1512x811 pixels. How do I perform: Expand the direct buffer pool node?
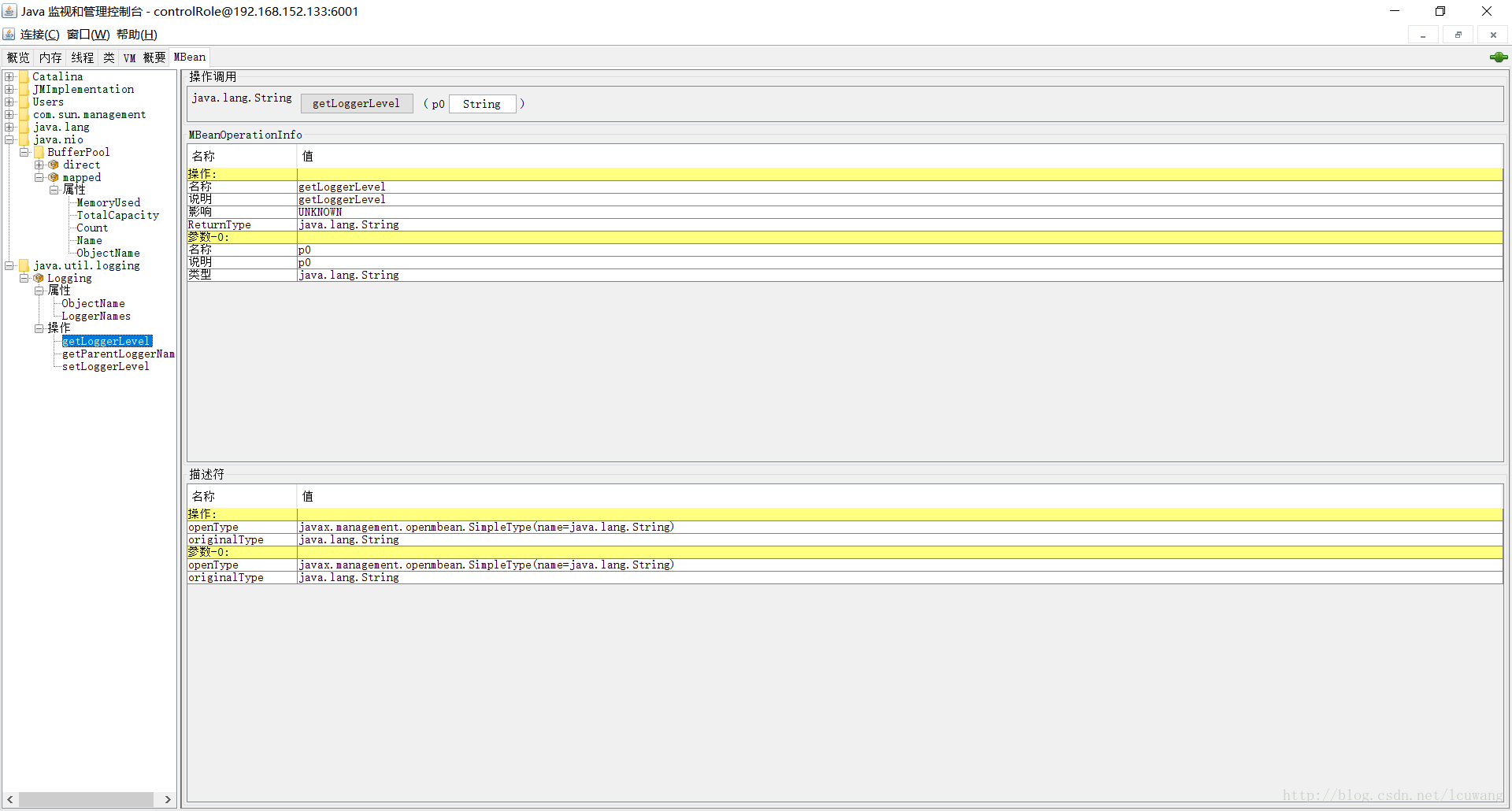39,165
